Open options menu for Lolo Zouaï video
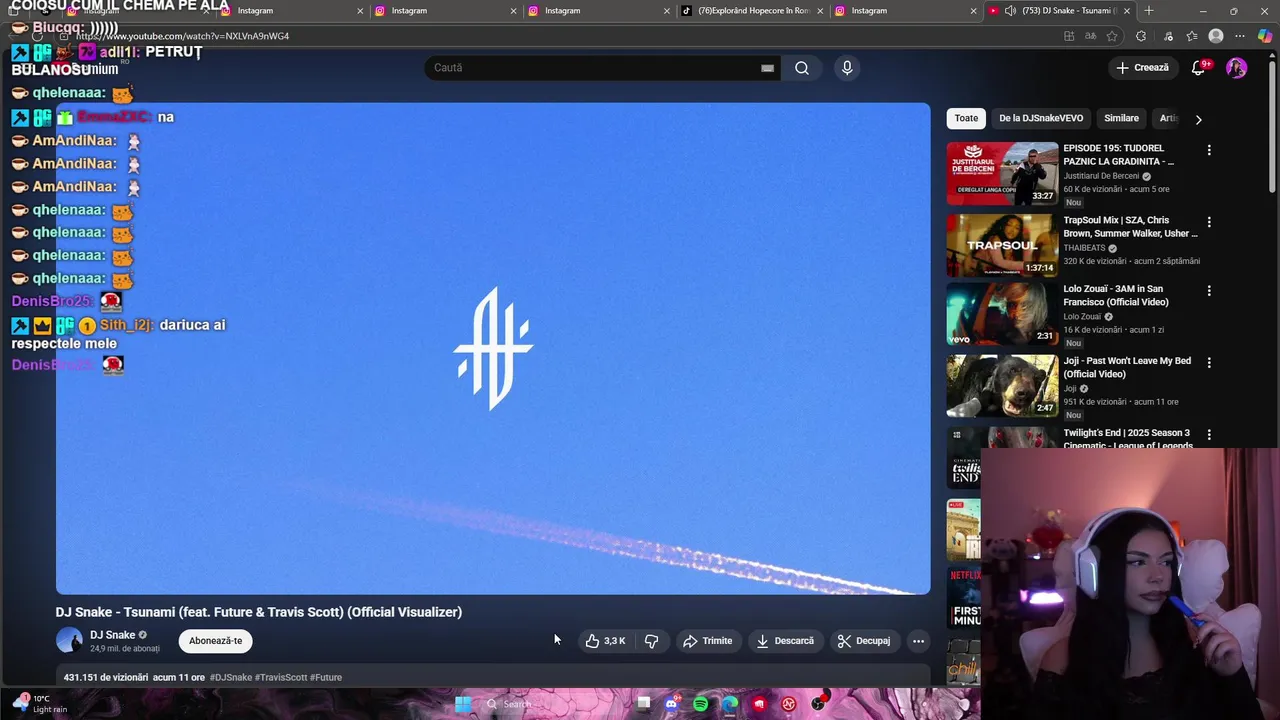The height and width of the screenshot is (720, 1280). (x=1209, y=291)
